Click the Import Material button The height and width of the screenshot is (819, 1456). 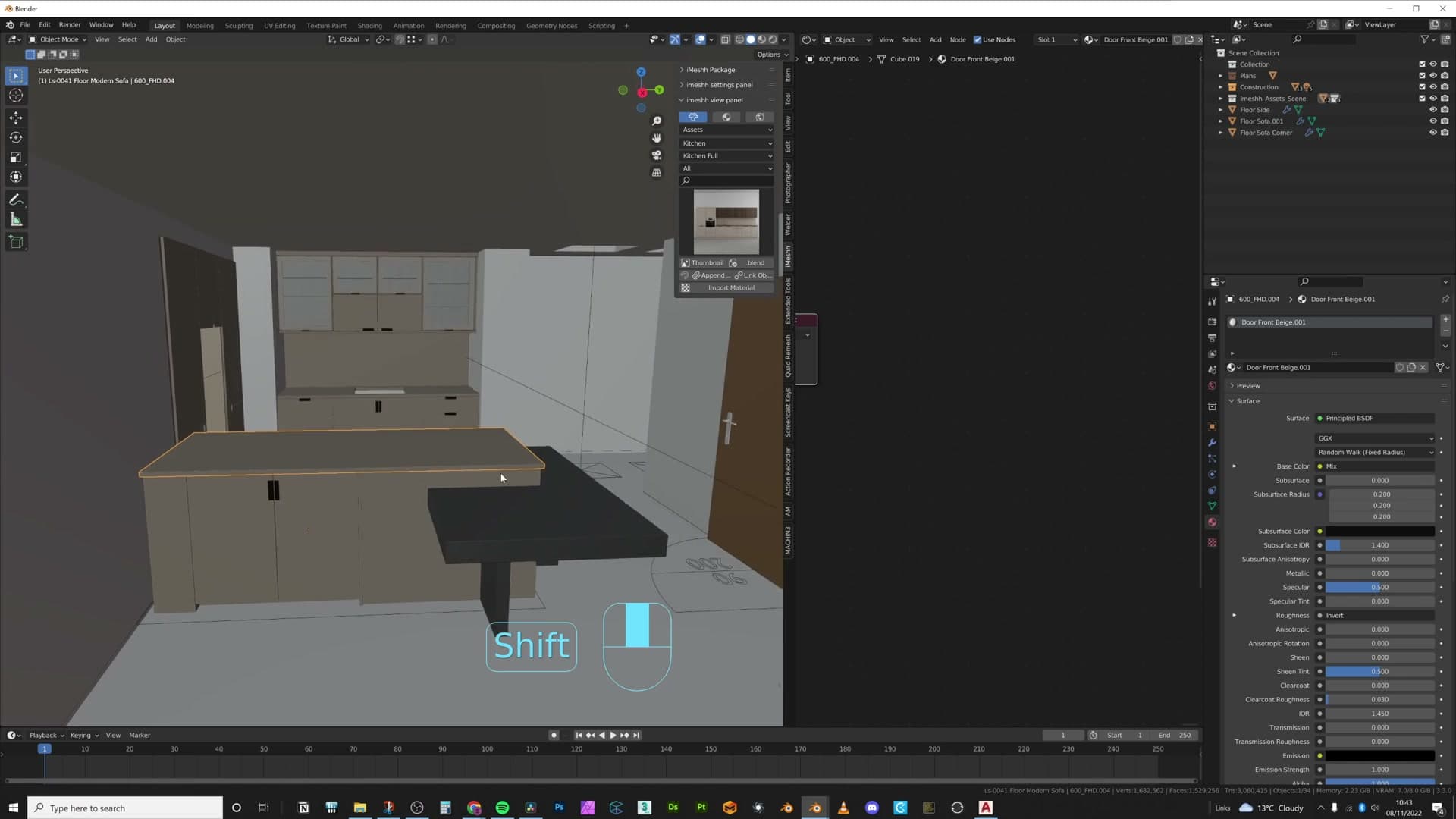(726, 288)
